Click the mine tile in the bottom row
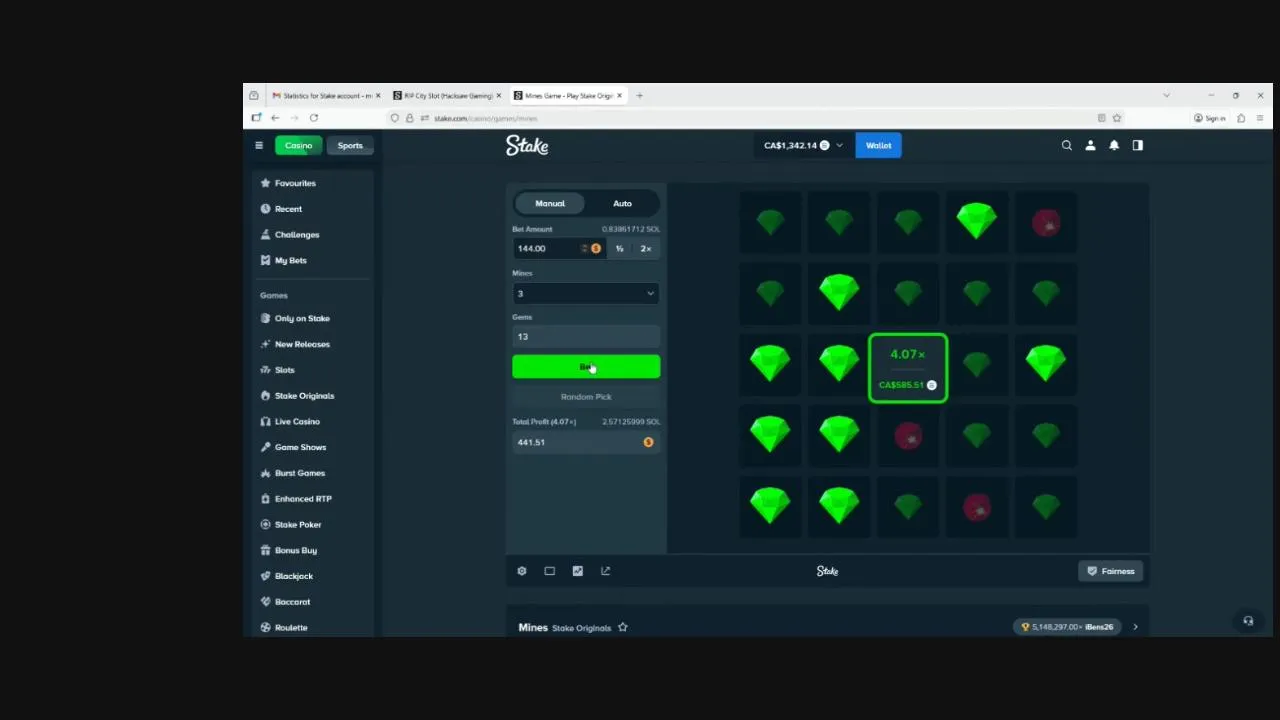Viewport: 1280px width, 720px height. click(x=977, y=507)
